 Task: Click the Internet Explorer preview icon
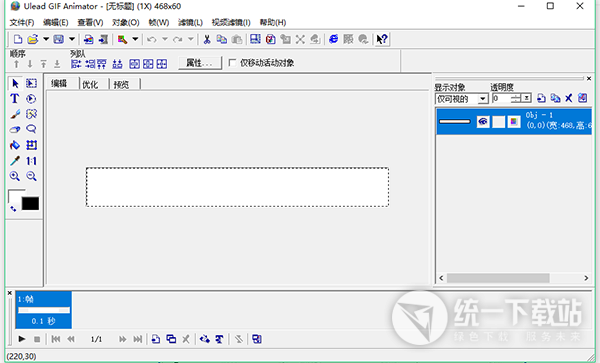click(x=334, y=39)
